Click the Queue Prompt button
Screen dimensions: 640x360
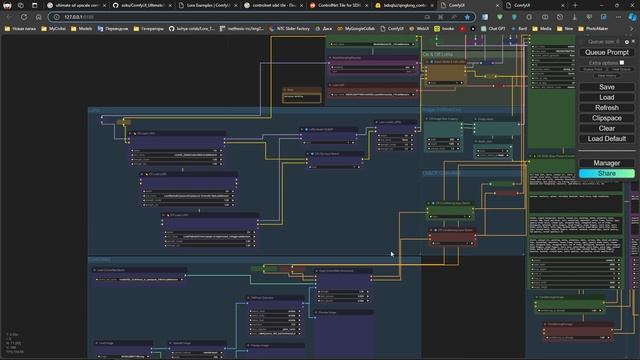(607, 52)
